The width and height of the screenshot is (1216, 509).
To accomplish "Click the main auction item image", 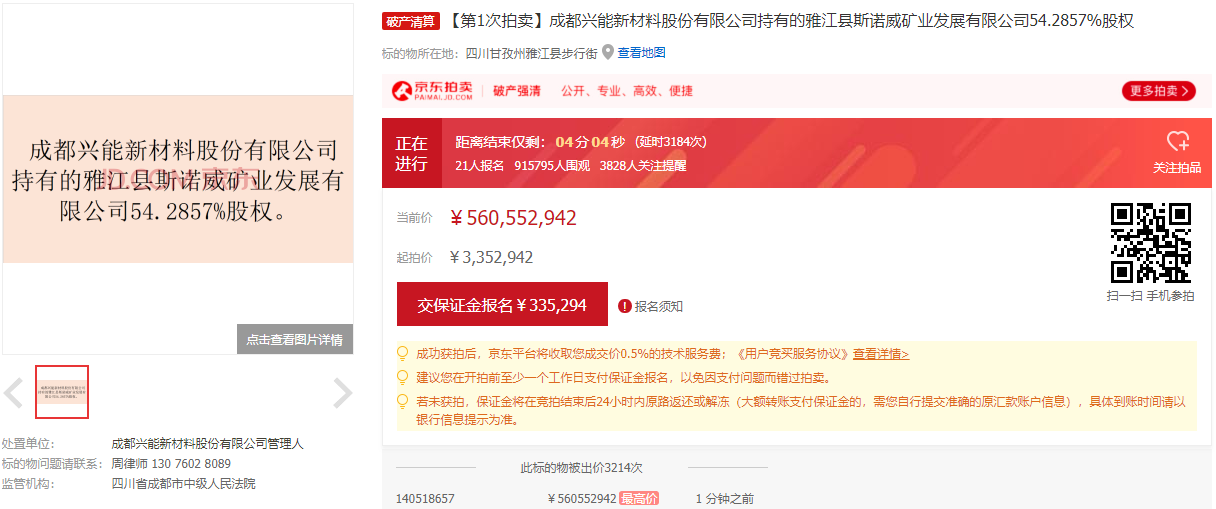I will point(178,180).
